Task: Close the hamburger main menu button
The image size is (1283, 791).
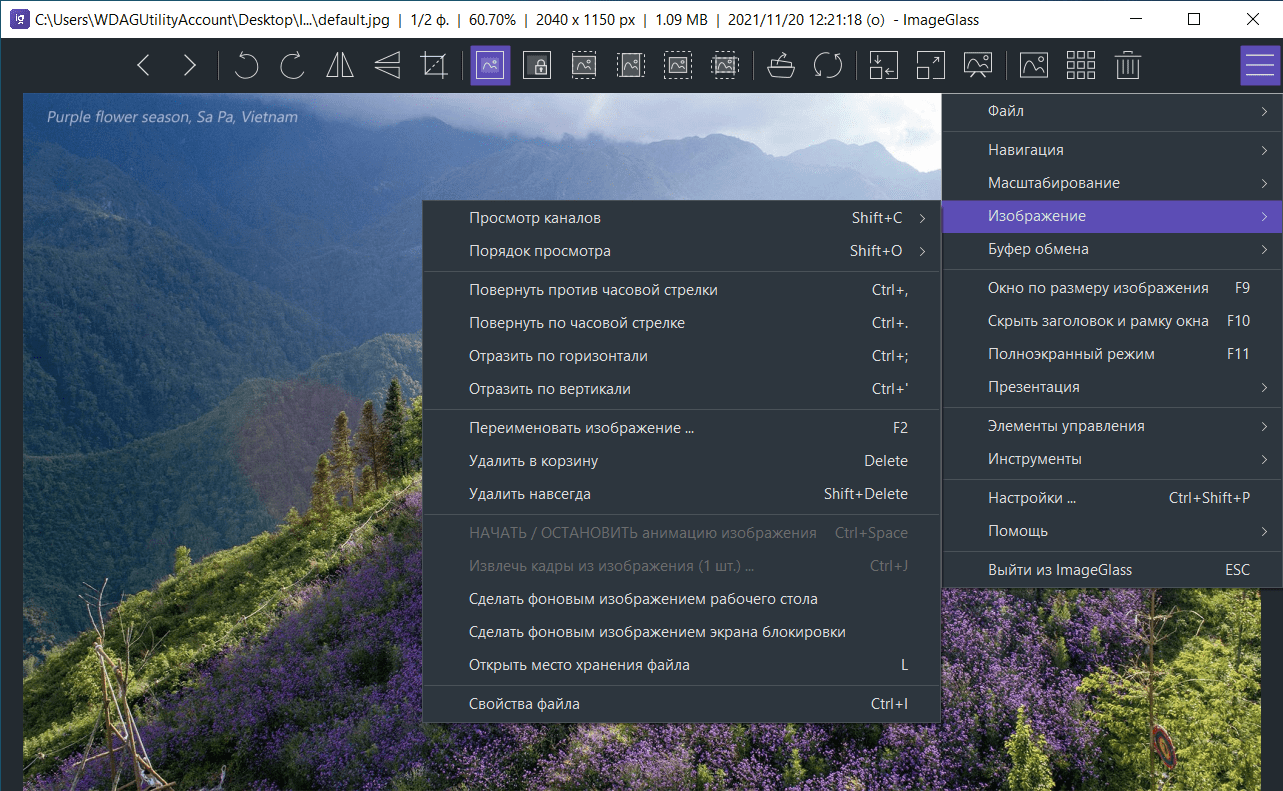Action: 1260,66
